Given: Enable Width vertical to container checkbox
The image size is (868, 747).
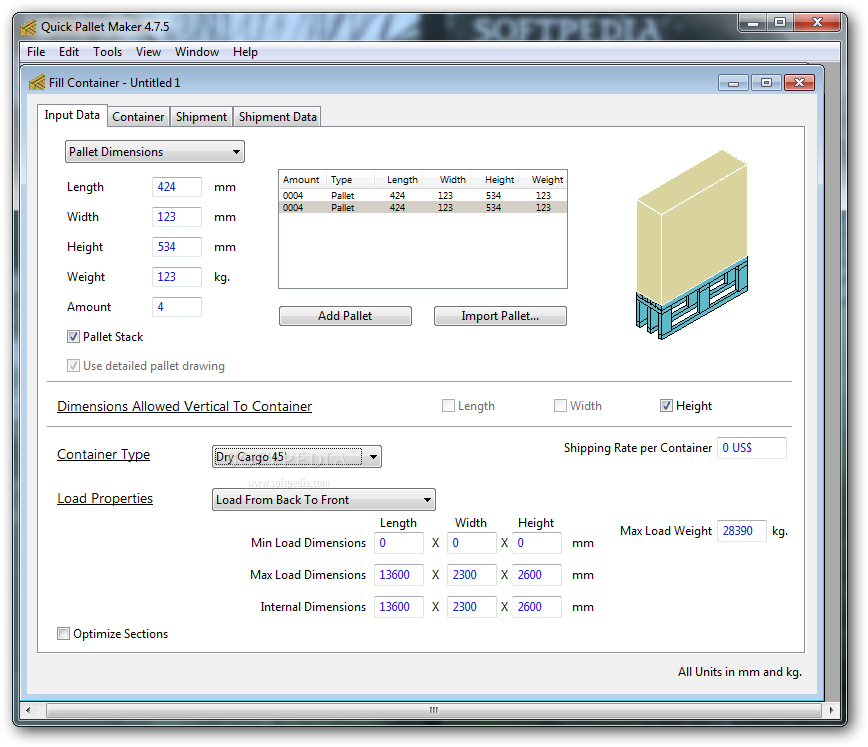Looking at the screenshot, I should [560, 406].
